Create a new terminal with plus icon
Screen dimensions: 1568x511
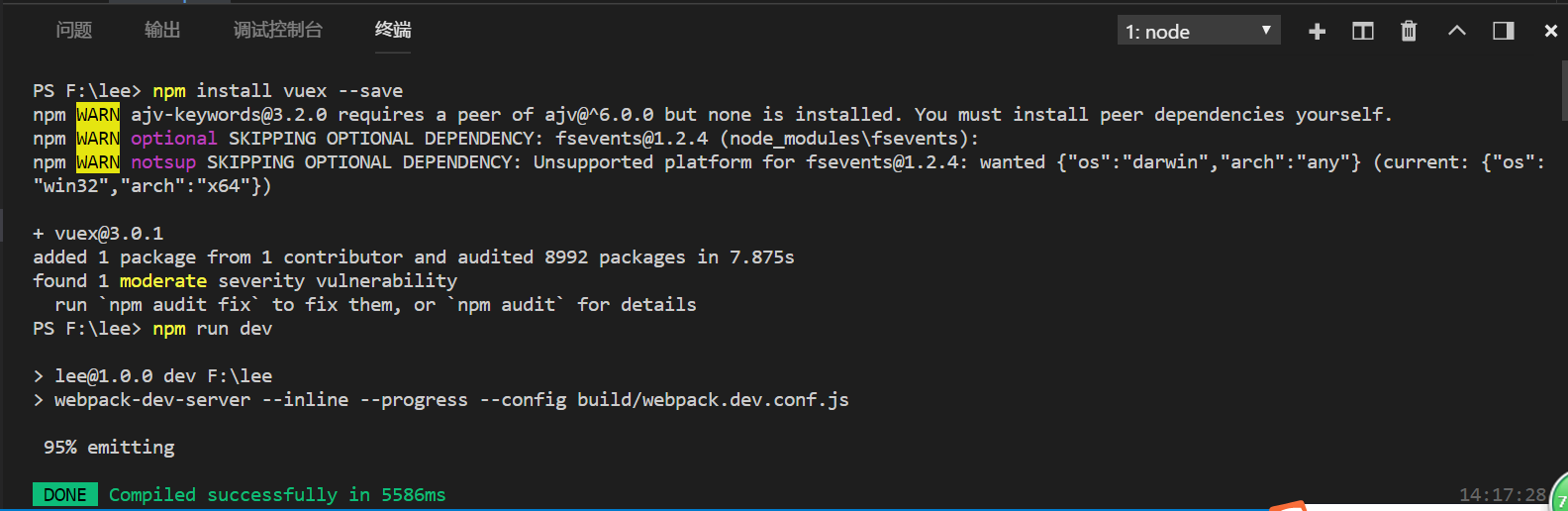click(1317, 32)
